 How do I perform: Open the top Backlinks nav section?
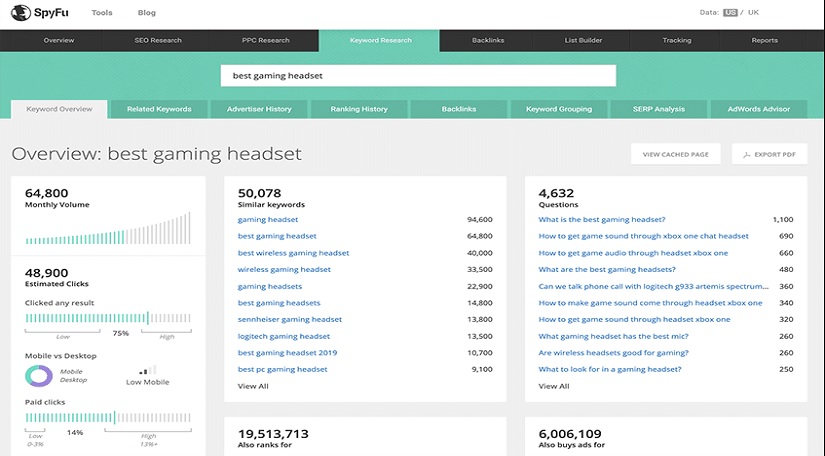tap(488, 40)
